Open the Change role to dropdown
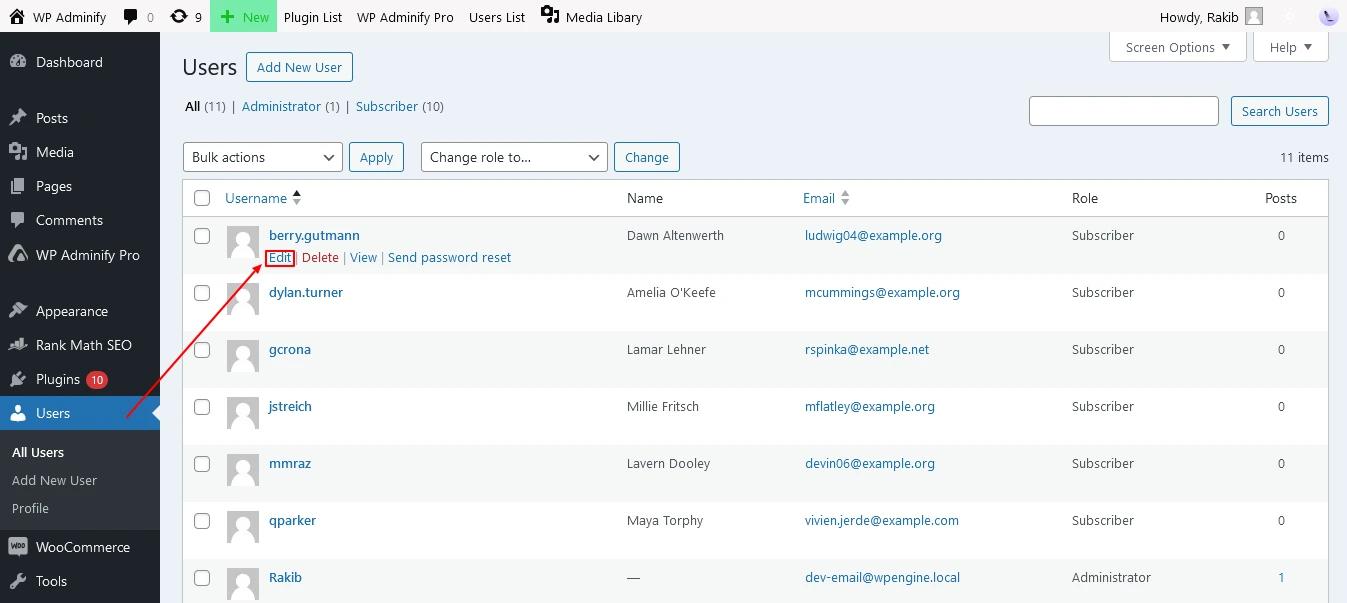Viewport: 1347px width, 603px height. pyautogui.click(x=513, y=157)
